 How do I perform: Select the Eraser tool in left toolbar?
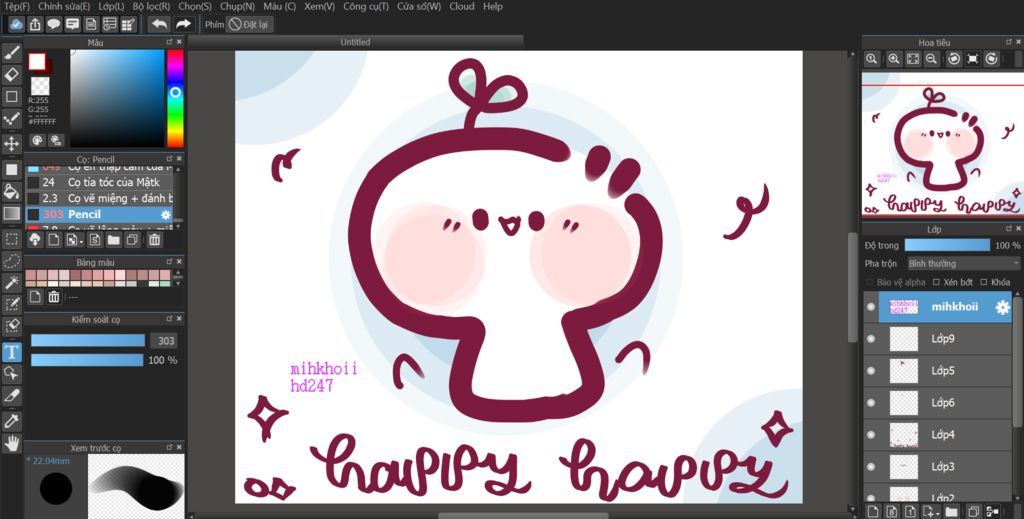pyautogui.click(x=11, y=74)
